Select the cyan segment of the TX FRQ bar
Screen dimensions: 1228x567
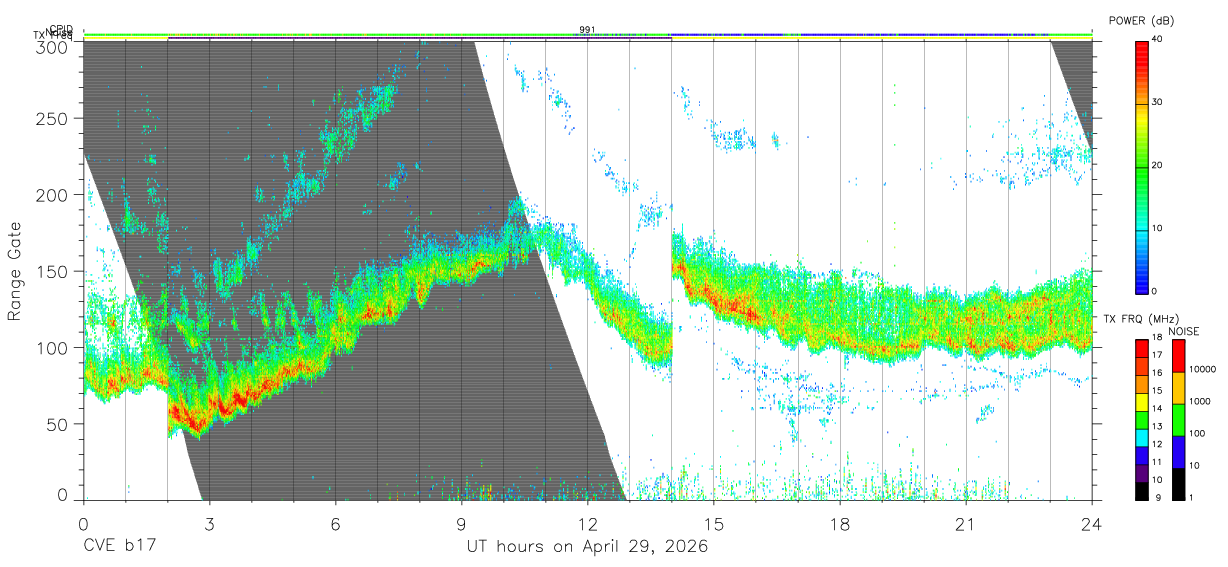(1142, 438)
